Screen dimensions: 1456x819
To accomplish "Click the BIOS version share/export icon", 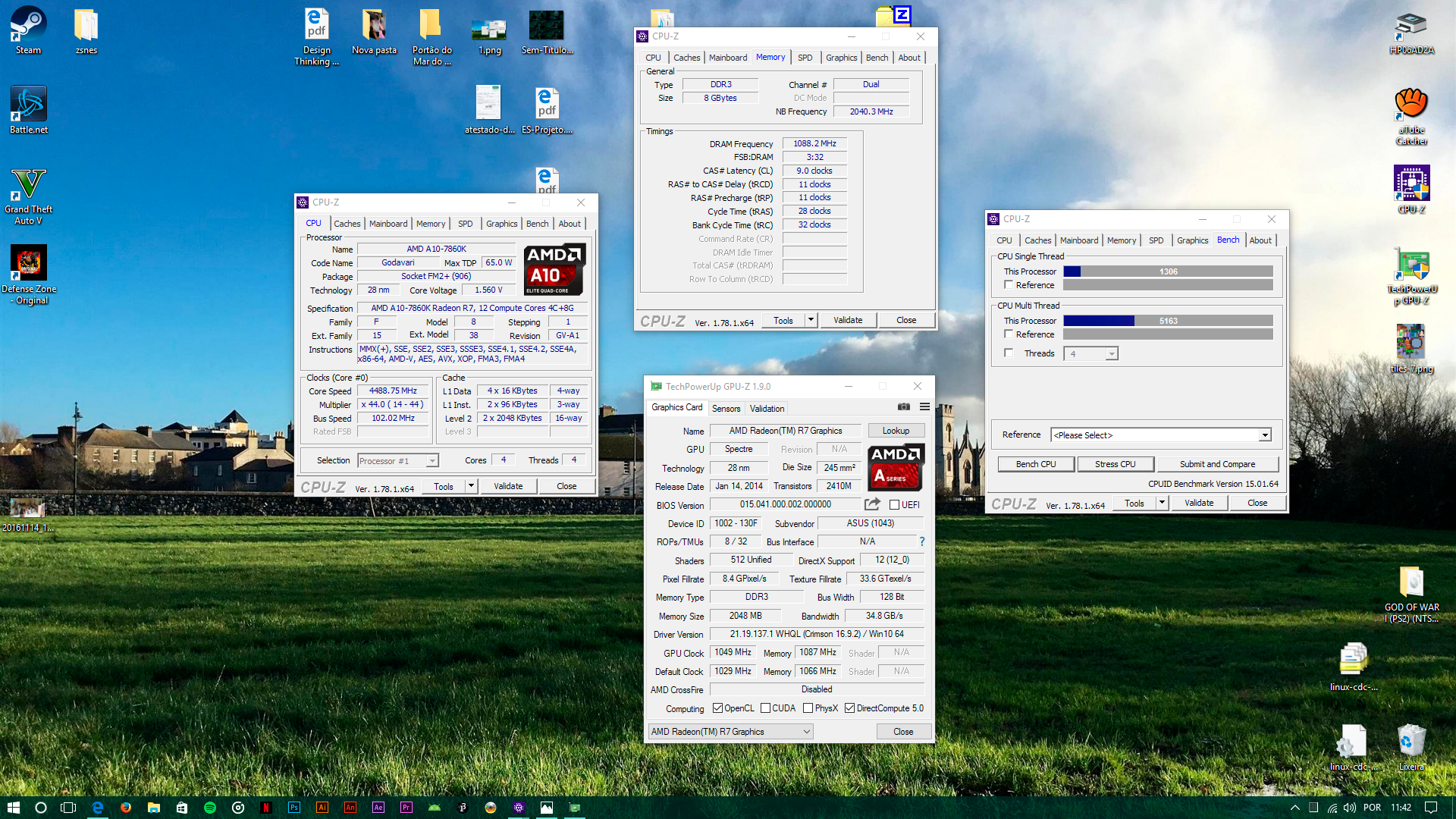I will pos(872,504).
